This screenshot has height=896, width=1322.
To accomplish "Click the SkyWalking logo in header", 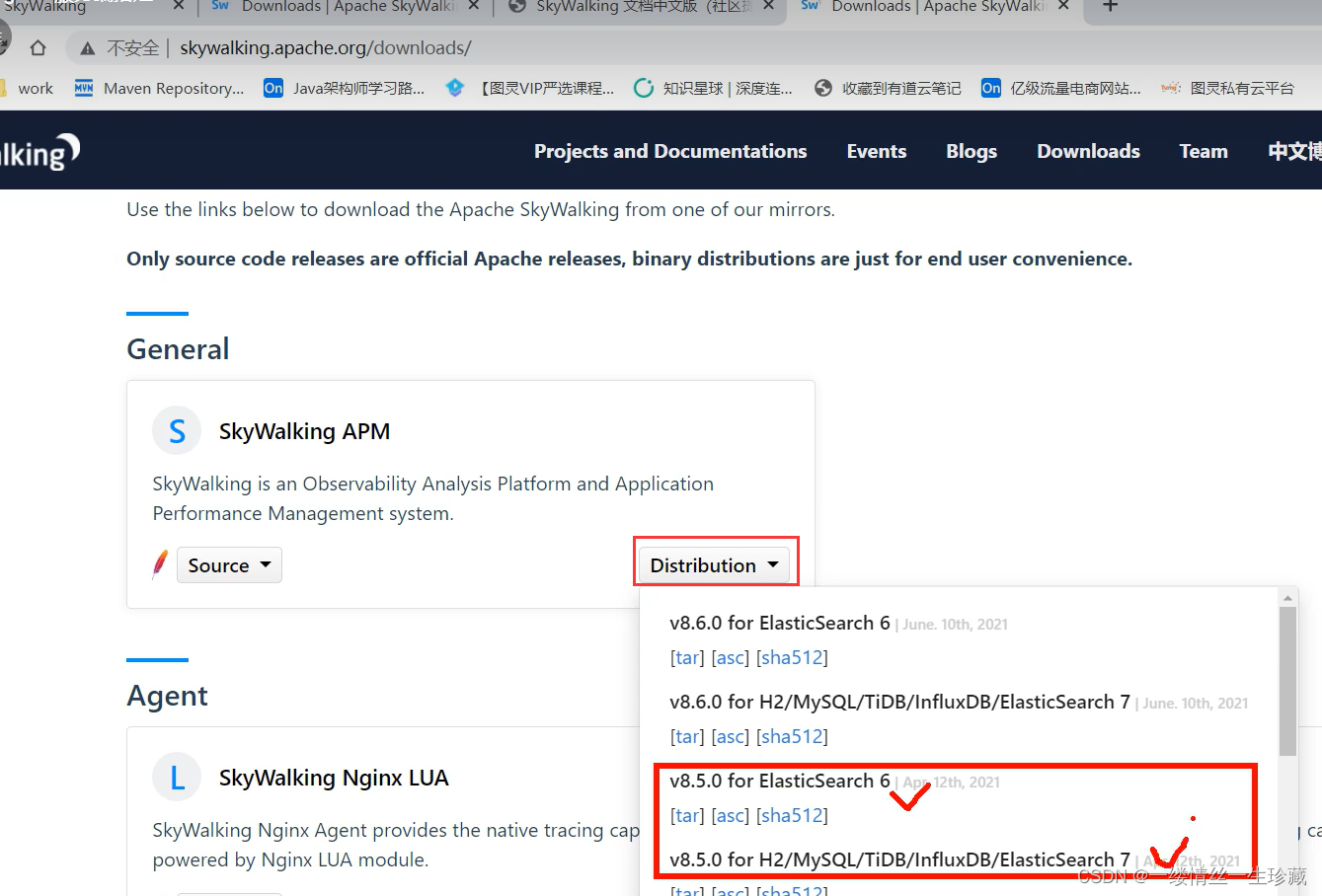I will click(39, 151).
